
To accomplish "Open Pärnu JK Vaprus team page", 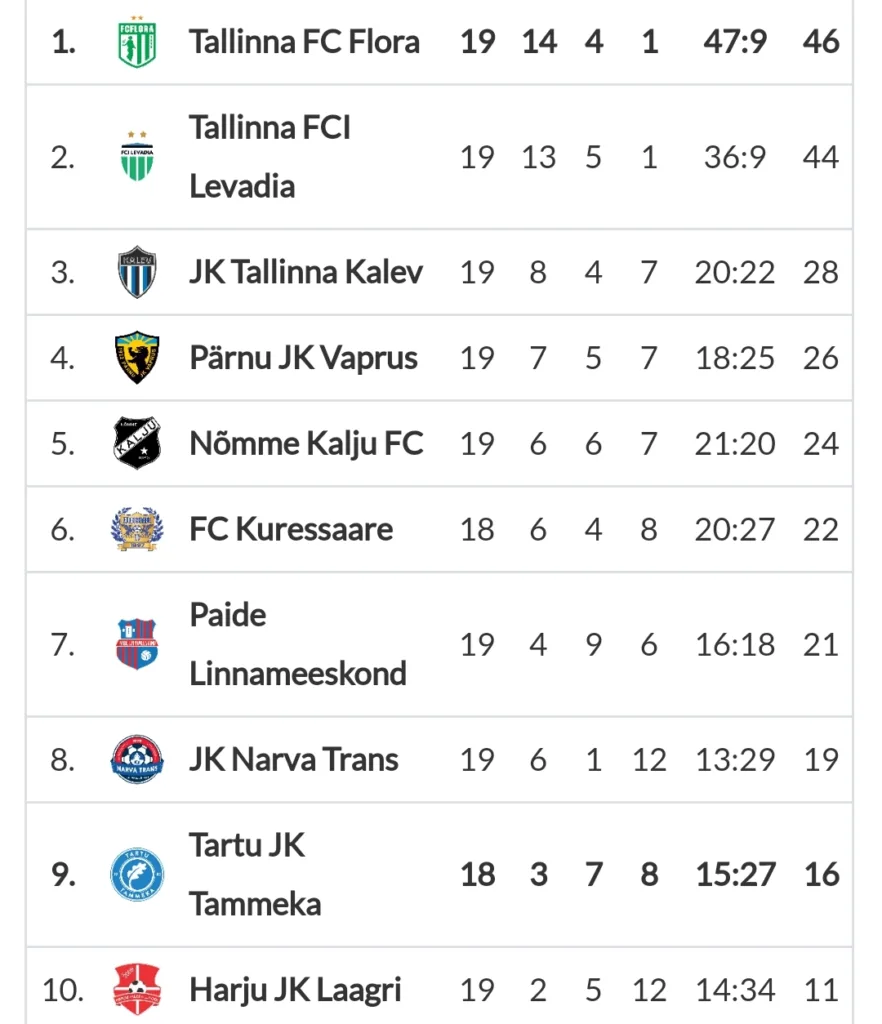I will coord(304,358).
